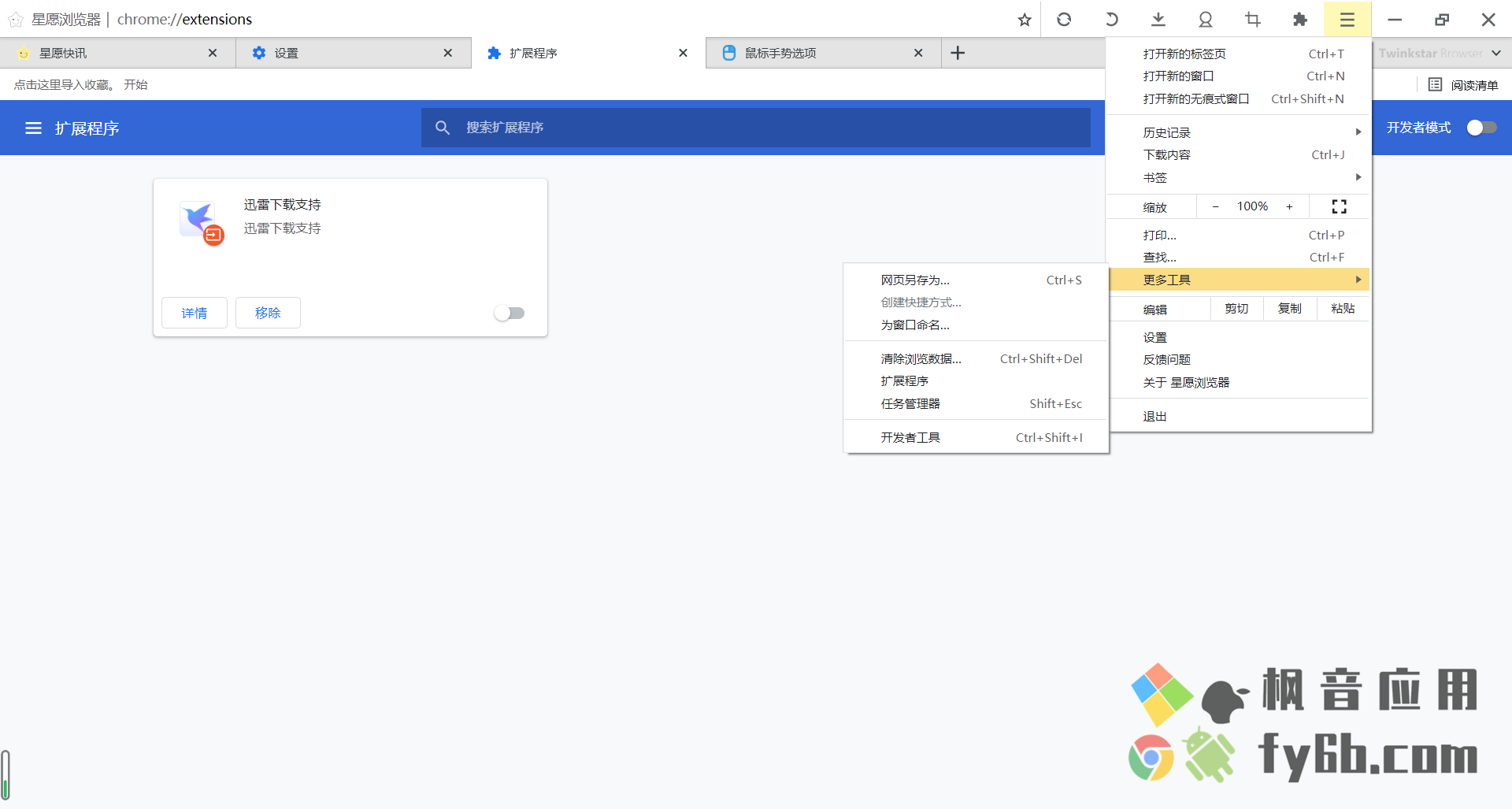Expand the 历史记录 submenu
Image resolution: width=1512 pixels, height=809 pixels.
[x=1239, y=132]
